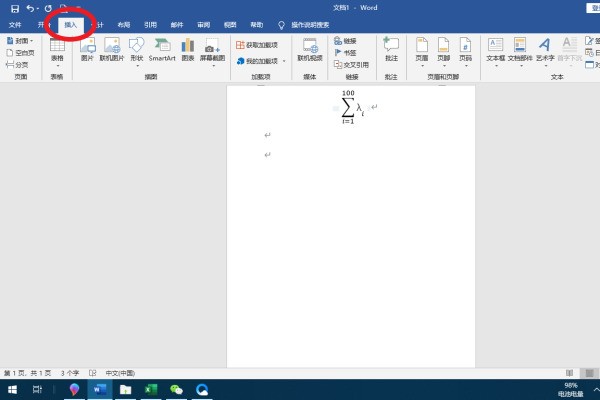Open the 艺术字 WordArt dropdown

point(544,50)
